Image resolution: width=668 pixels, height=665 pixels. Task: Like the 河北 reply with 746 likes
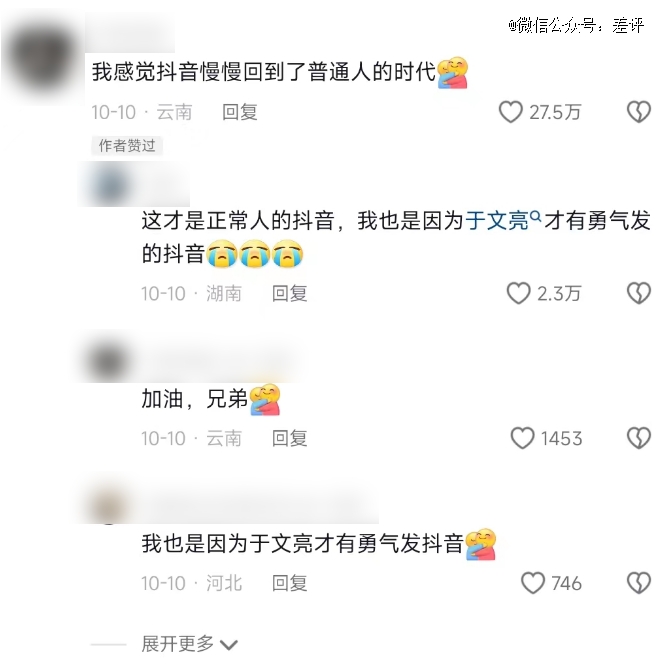[533, 583]
